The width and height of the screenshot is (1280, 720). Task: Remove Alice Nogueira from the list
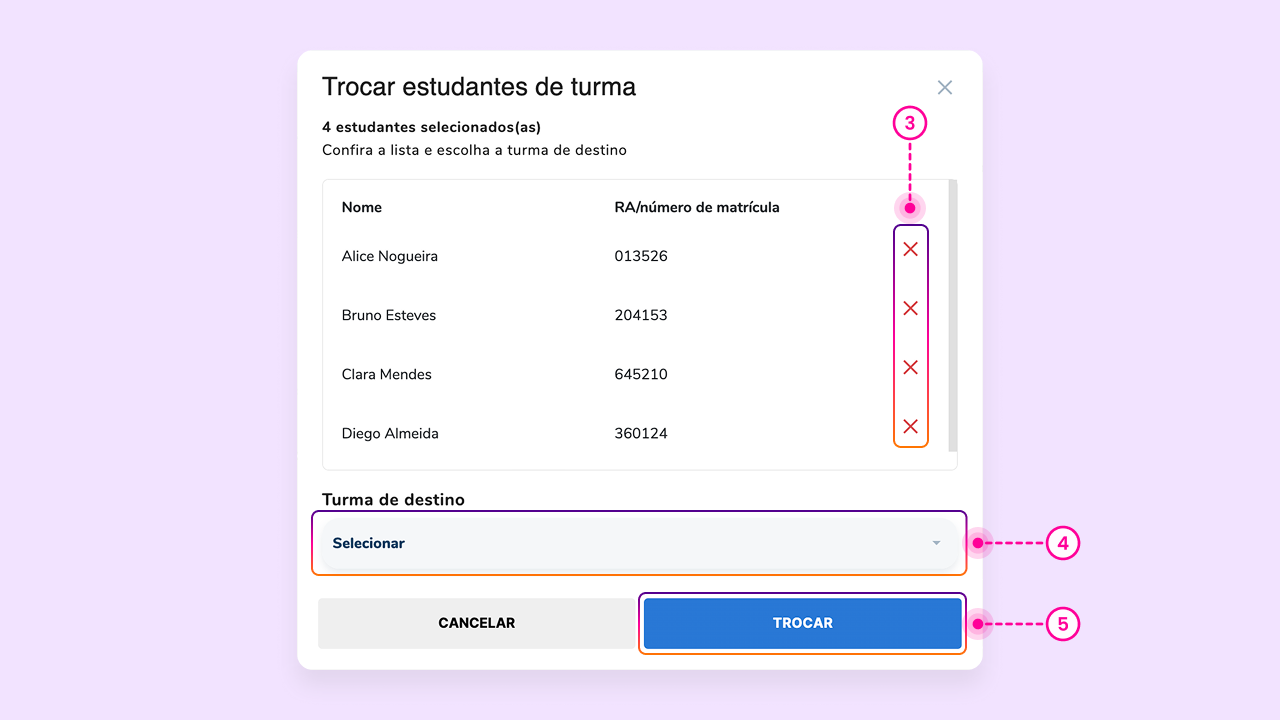(x=910, y=249)
